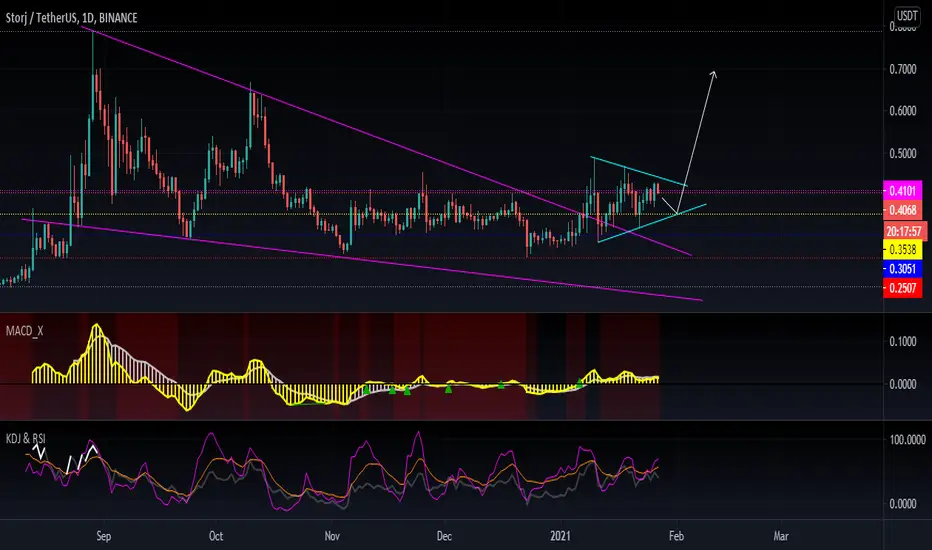Viewport: 932px width, 550px height.
Task: Click the 2021 label on time axis
Action: click(560, 536)
